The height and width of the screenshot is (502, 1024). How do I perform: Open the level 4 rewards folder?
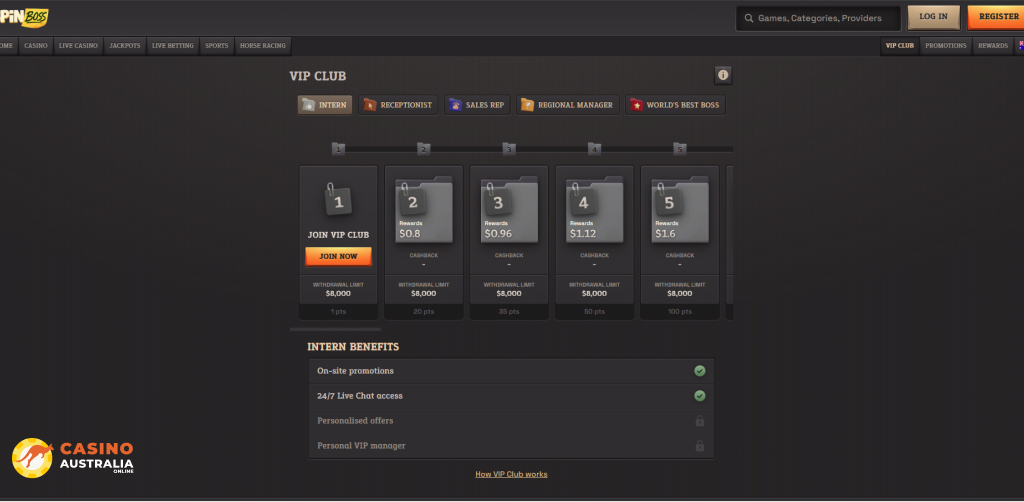(x=594, y=210)
